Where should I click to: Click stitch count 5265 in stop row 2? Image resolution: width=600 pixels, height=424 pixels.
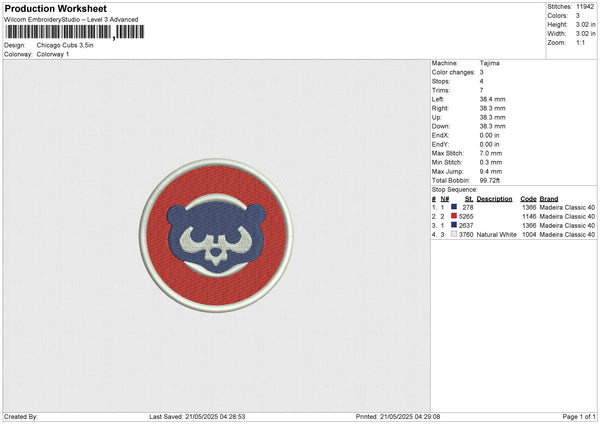[x=466, y=217]
